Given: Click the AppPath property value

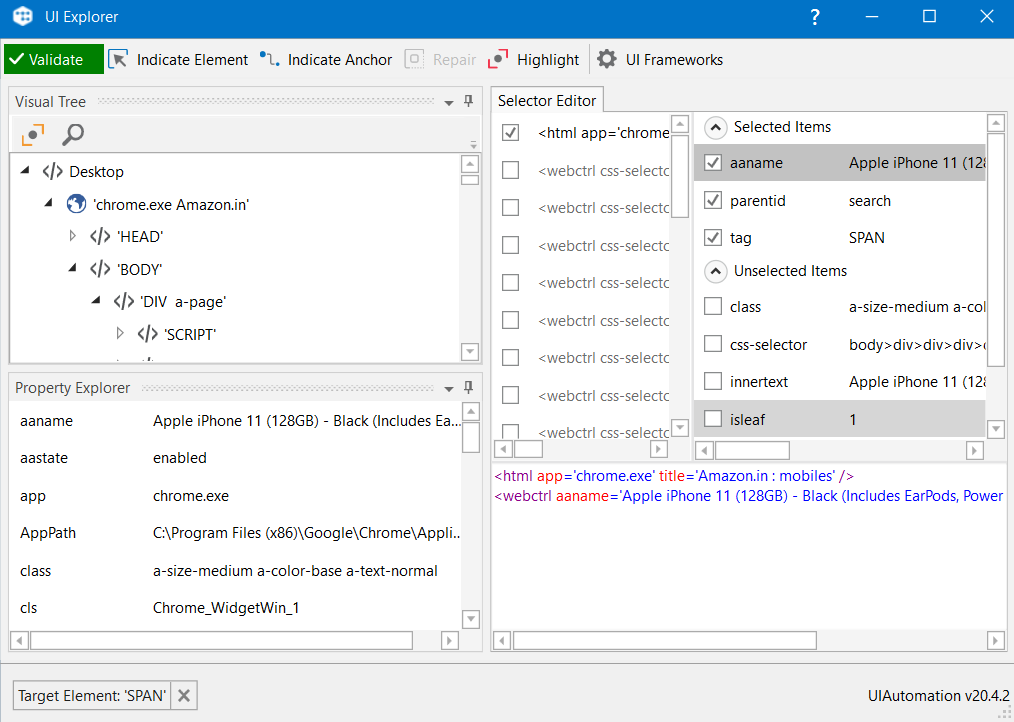Looking at the screenshot, I should 306,533.
